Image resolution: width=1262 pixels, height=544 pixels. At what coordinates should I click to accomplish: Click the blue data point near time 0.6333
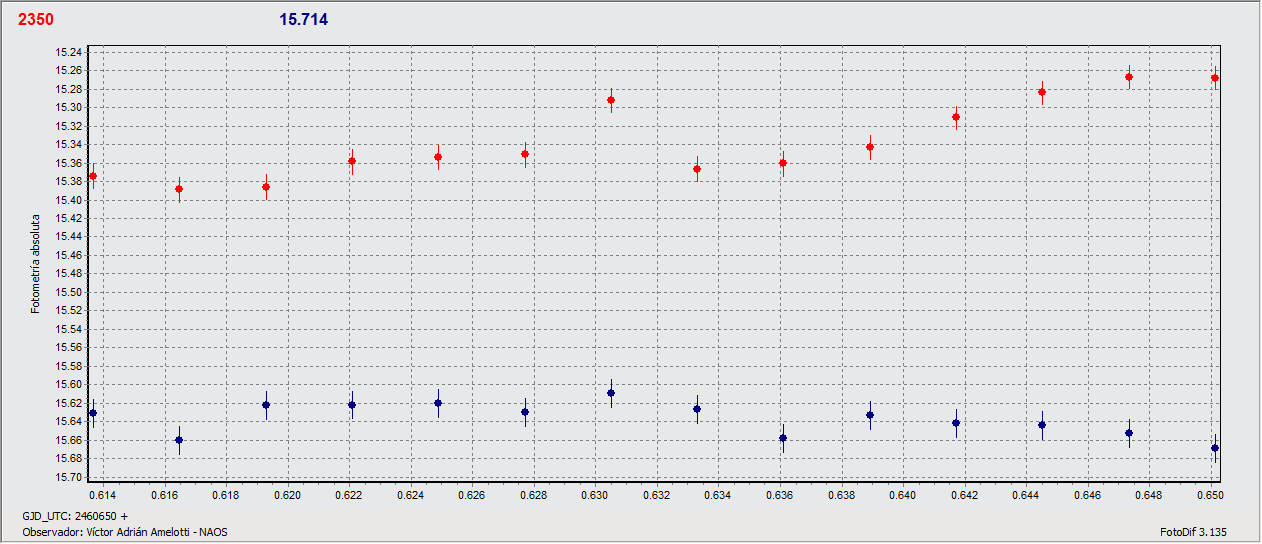pyautogui.click(x=697, y=409)
